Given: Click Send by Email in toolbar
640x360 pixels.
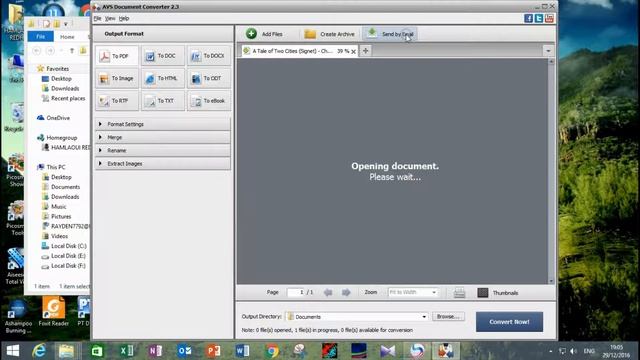Looking at the screenshot, I should tap(390, 34).
